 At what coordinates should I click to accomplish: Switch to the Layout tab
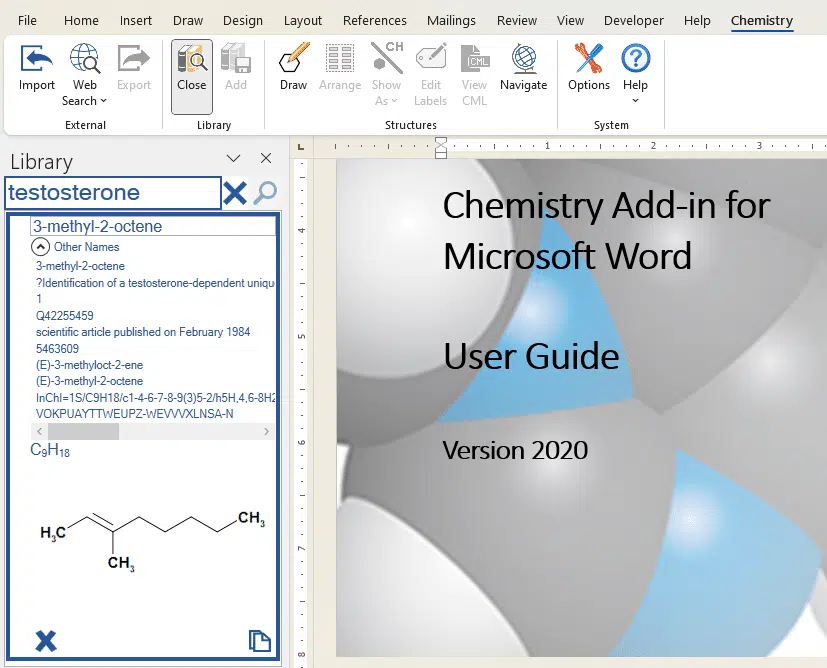303,21
